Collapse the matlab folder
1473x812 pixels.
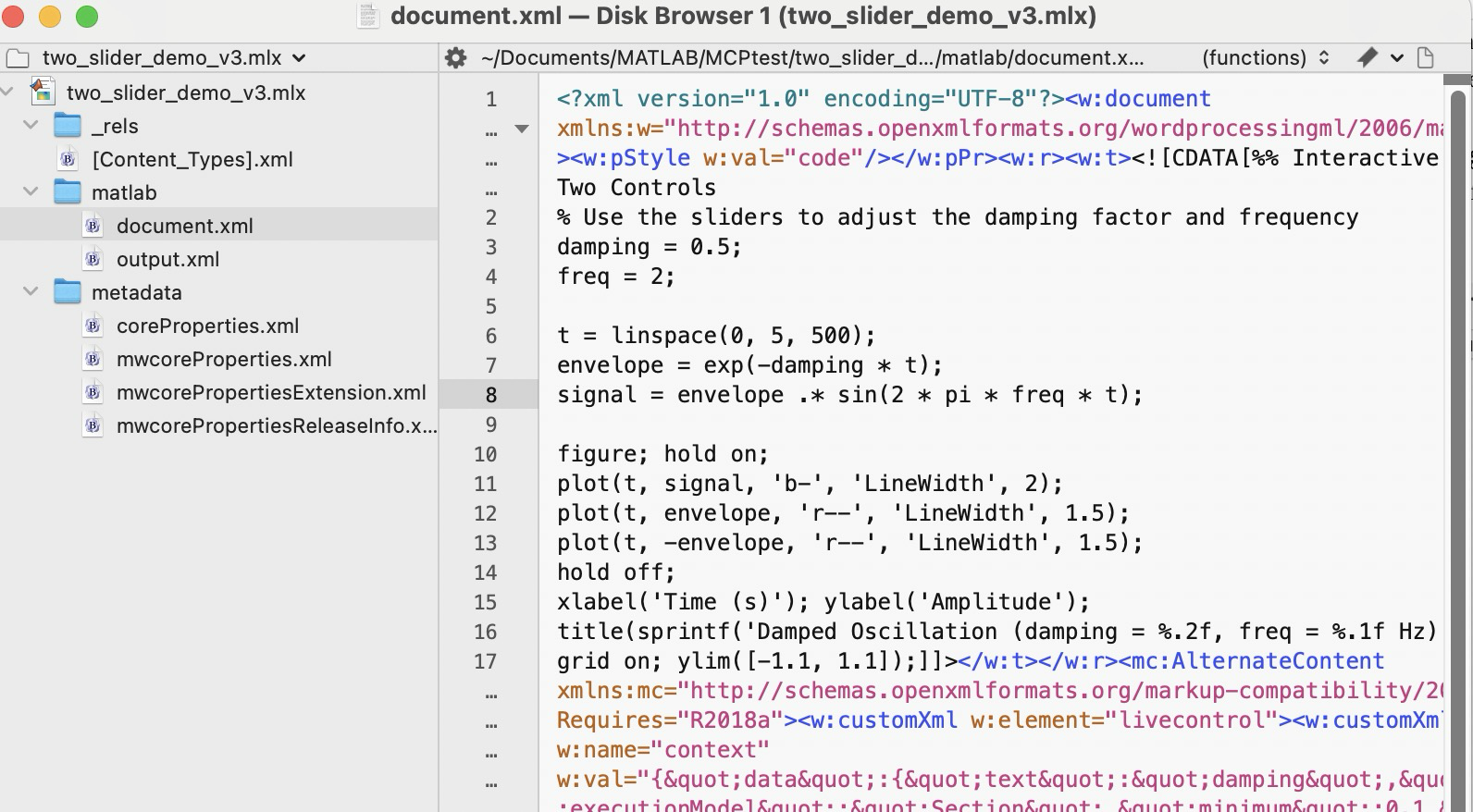[31, 191]
